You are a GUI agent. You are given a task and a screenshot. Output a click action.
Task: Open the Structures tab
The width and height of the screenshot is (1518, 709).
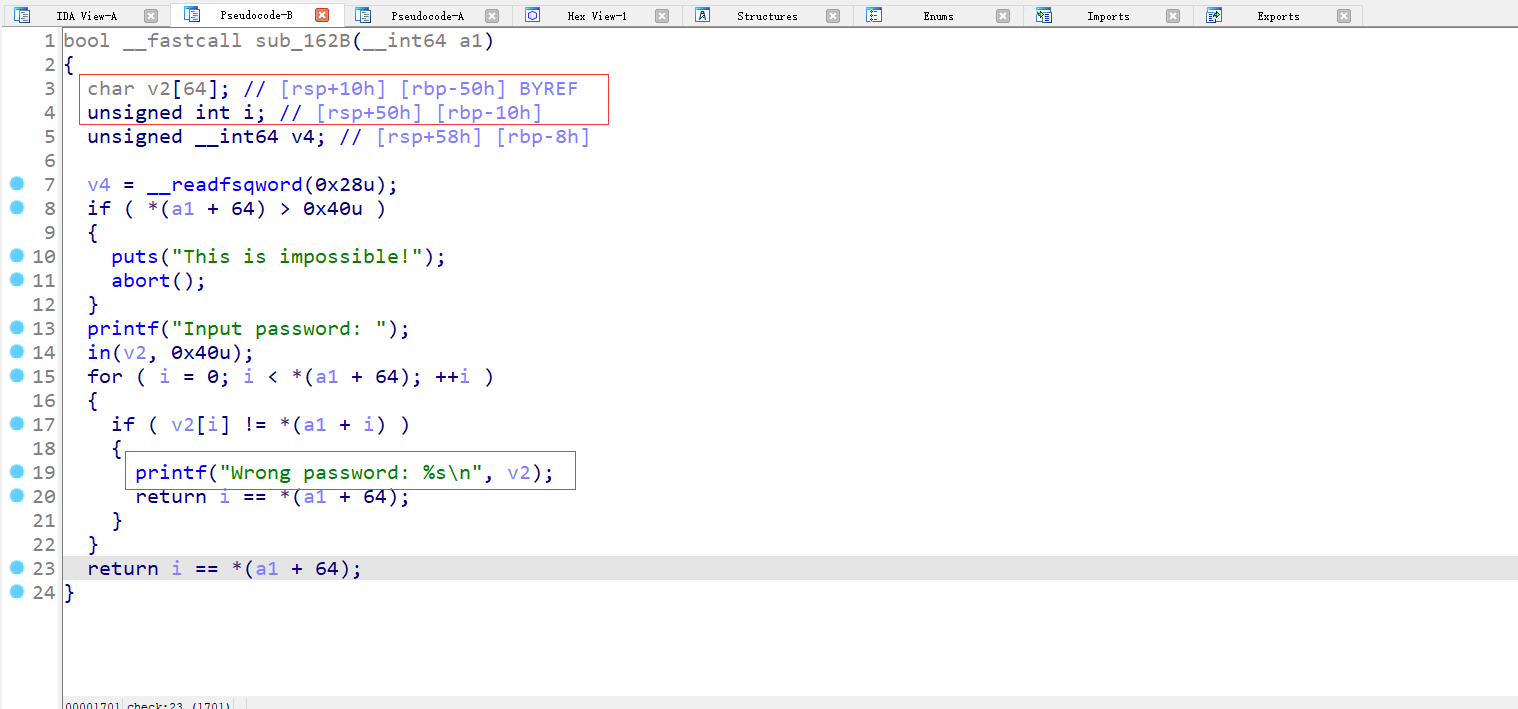pyautogui.click(x=767, y=16)
